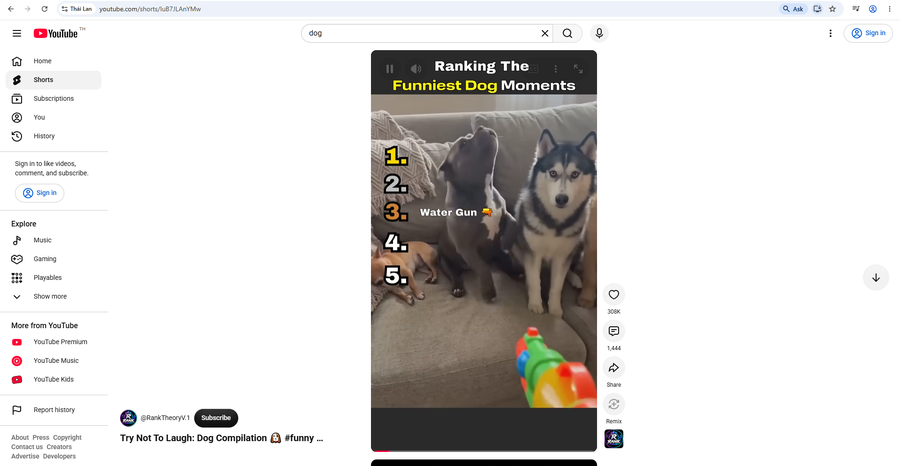Go forward in the browser
This screenshot has height=466, width=900.
(28, 9)
